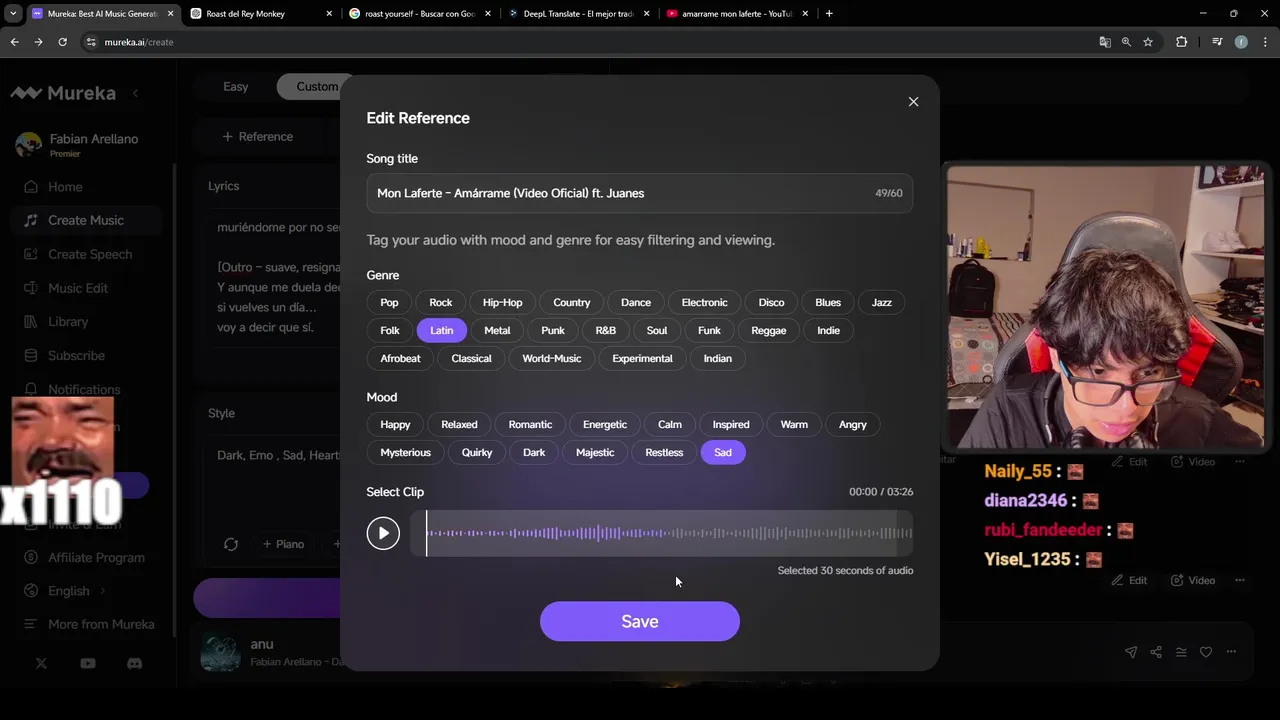Reload the Mureka page
This screenshot has width=1280, height=720.
[62, 42]
